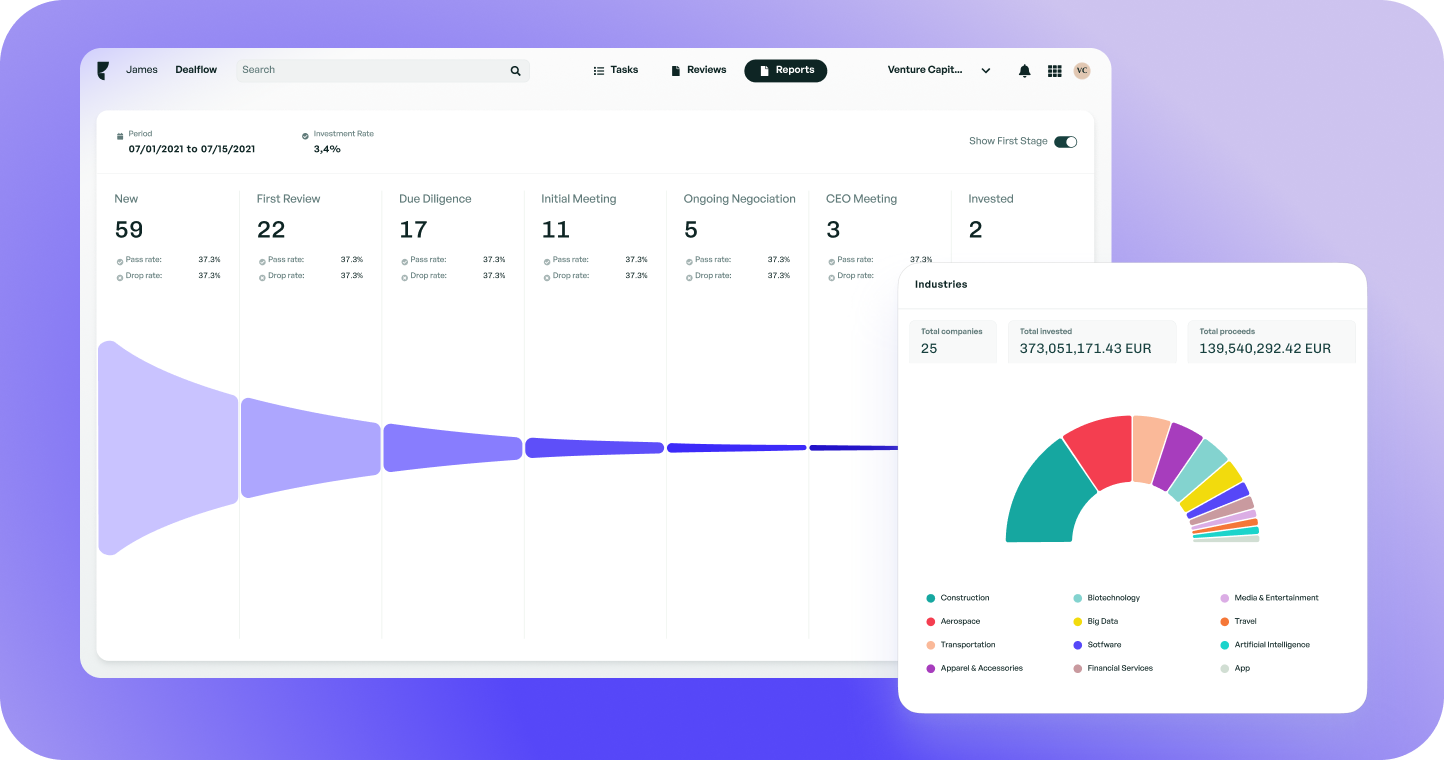The height and width of the screenshot is (760, 1444).
Task: Open the VC user avatar
Action: tap(1082, 71)
